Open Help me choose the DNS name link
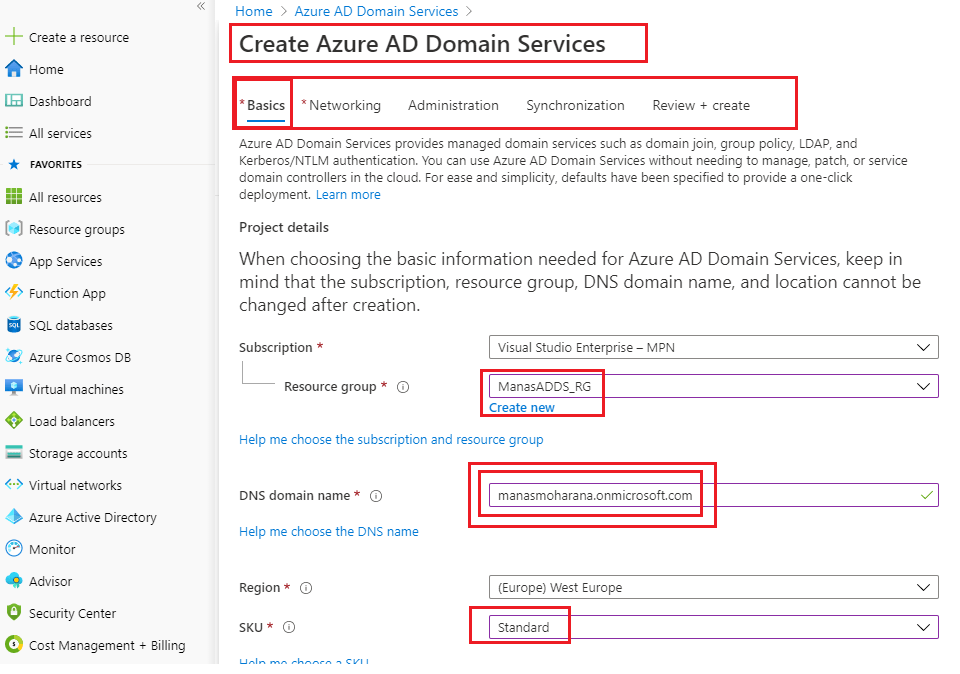 [x=329, y=531]
